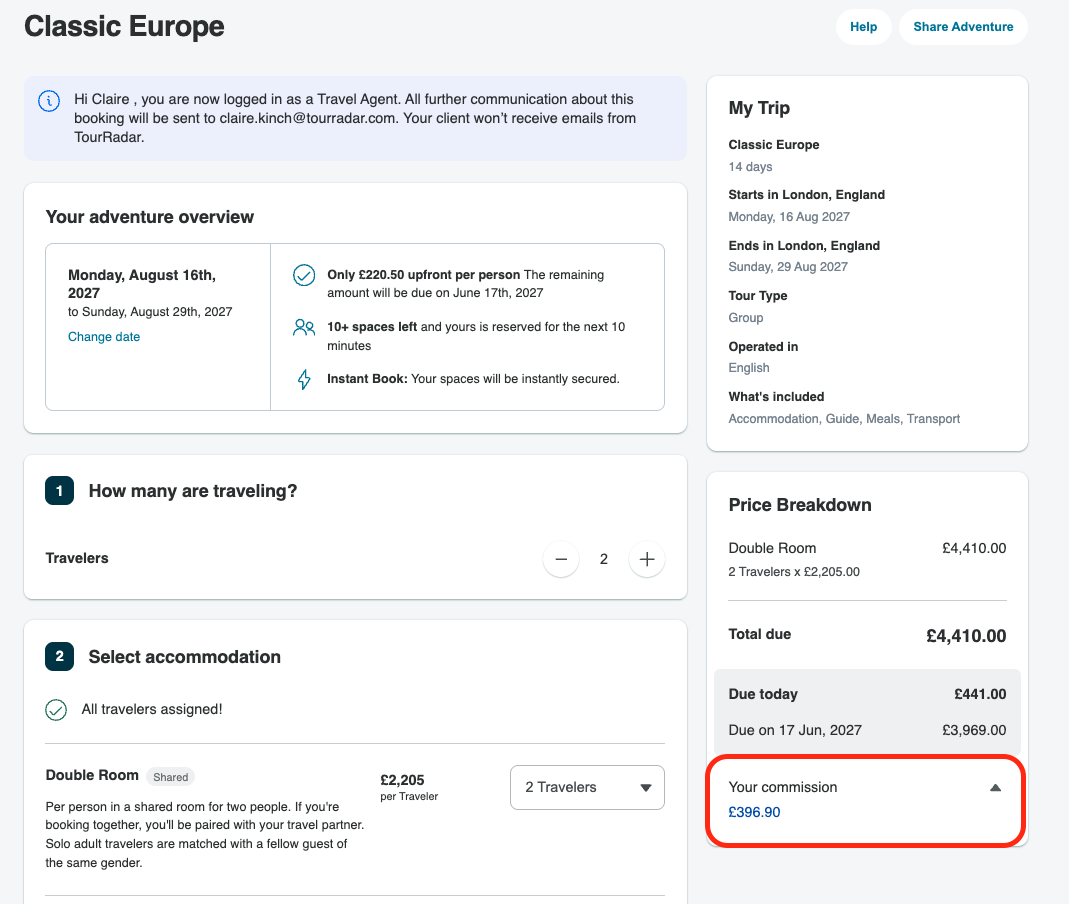Click the info icon in the travel agent notice

[x=49, y=101]
